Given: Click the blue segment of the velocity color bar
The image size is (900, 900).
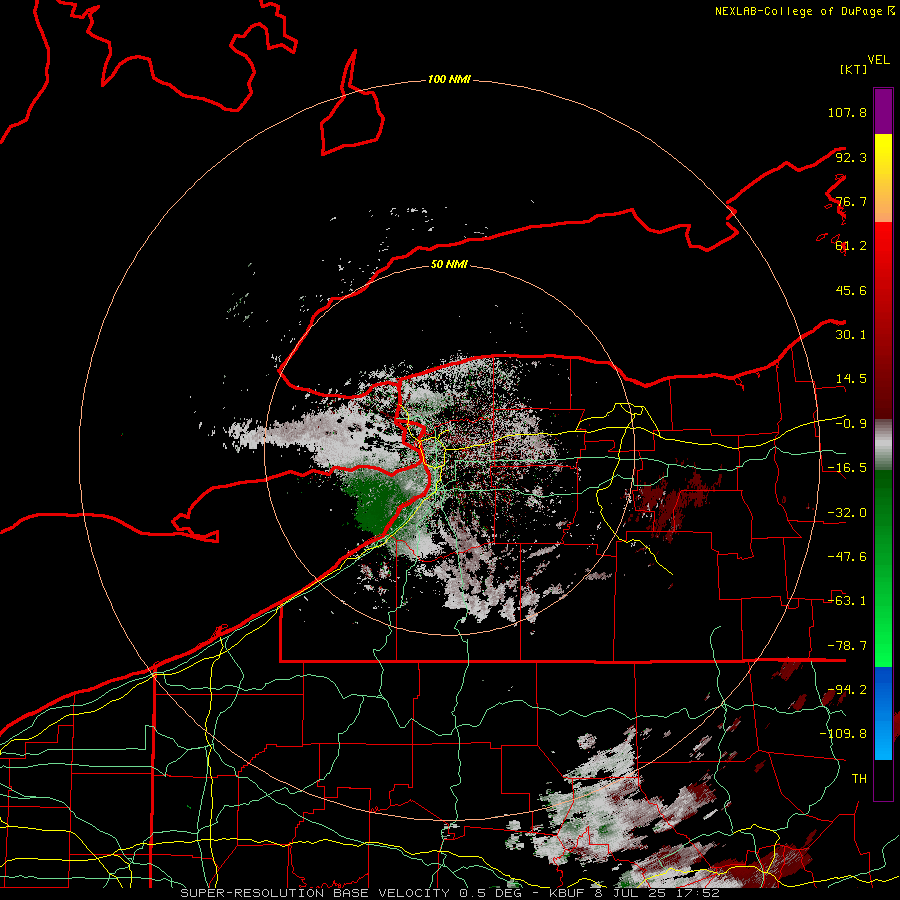Looking at the screenshot, I should pyautogui.click(x=883, y=713).
